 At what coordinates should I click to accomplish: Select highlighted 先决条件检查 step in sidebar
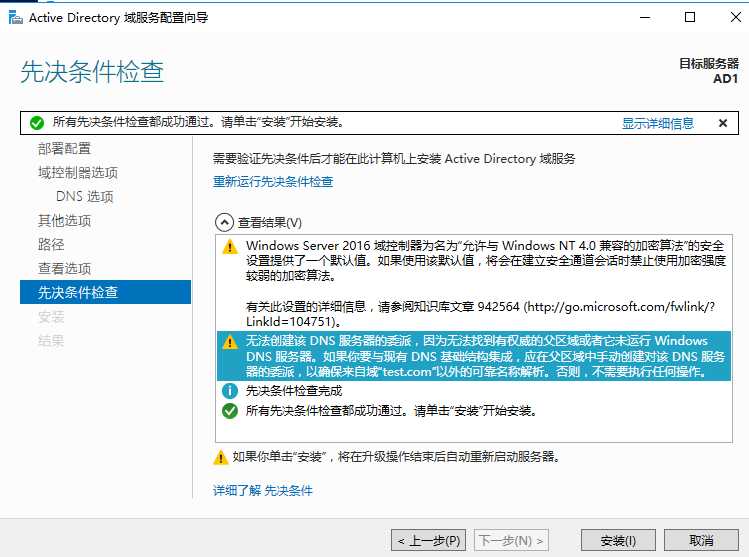[x=105, y=292]
